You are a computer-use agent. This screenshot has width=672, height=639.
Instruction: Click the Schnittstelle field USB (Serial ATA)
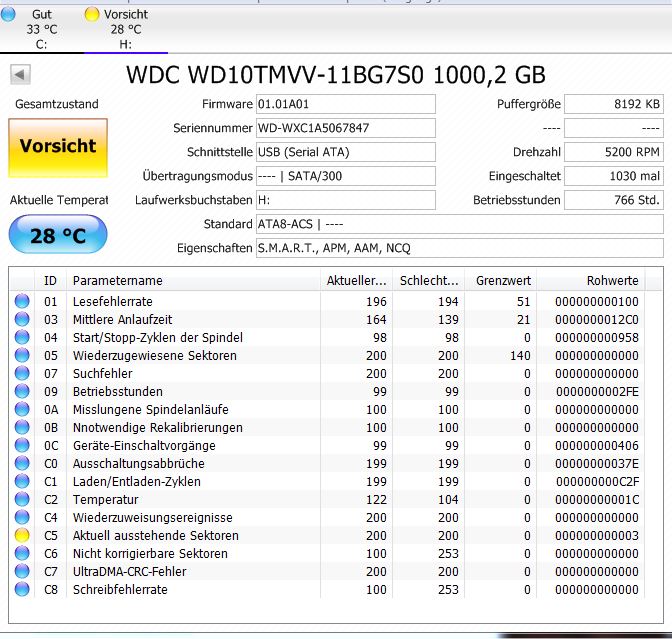[345, 152]
